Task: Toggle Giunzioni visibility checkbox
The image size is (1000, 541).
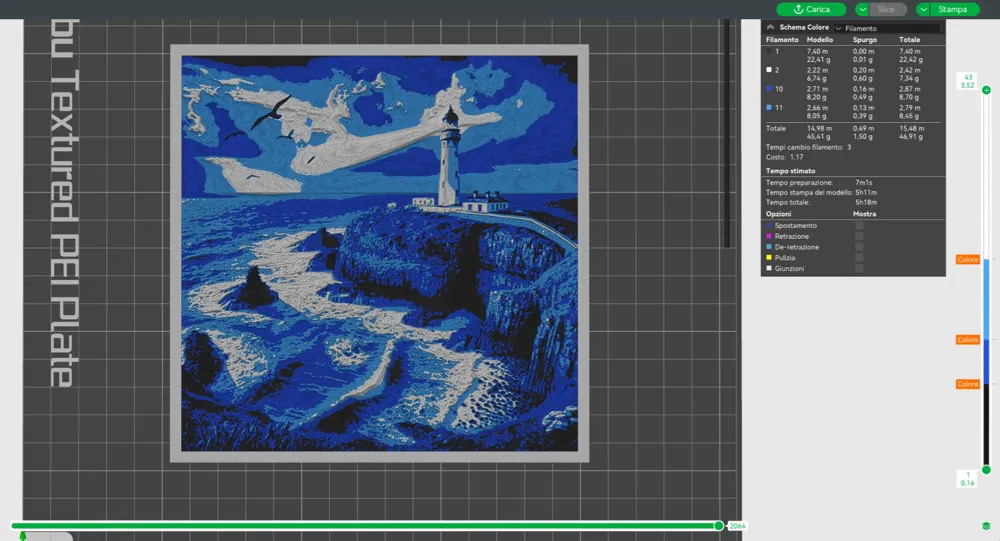Action: 859,268
